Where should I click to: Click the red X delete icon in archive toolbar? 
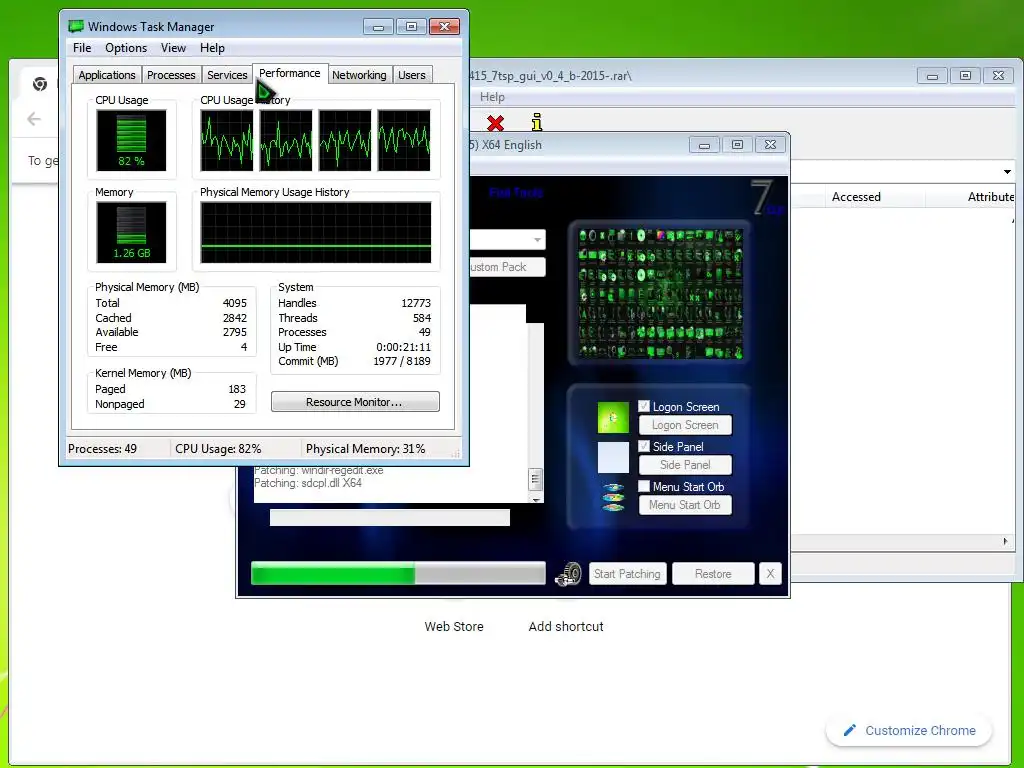click(x=496, y=123)
